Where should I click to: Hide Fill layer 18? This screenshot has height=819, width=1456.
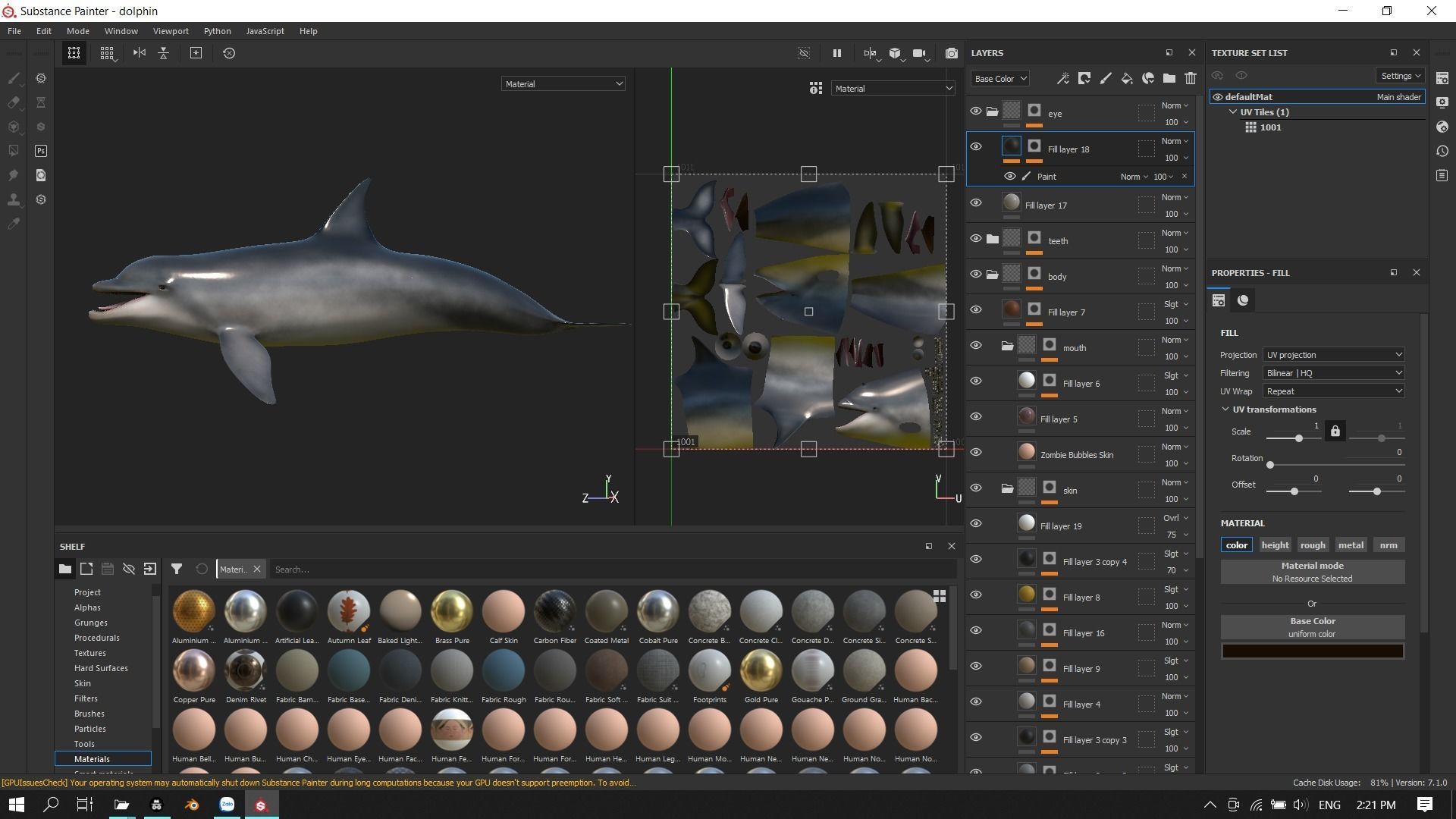coord(976,147)
